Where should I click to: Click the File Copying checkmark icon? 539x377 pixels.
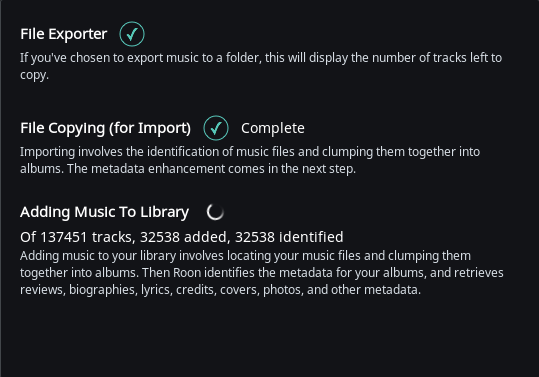pyautogui.click(x=216, y=128)
